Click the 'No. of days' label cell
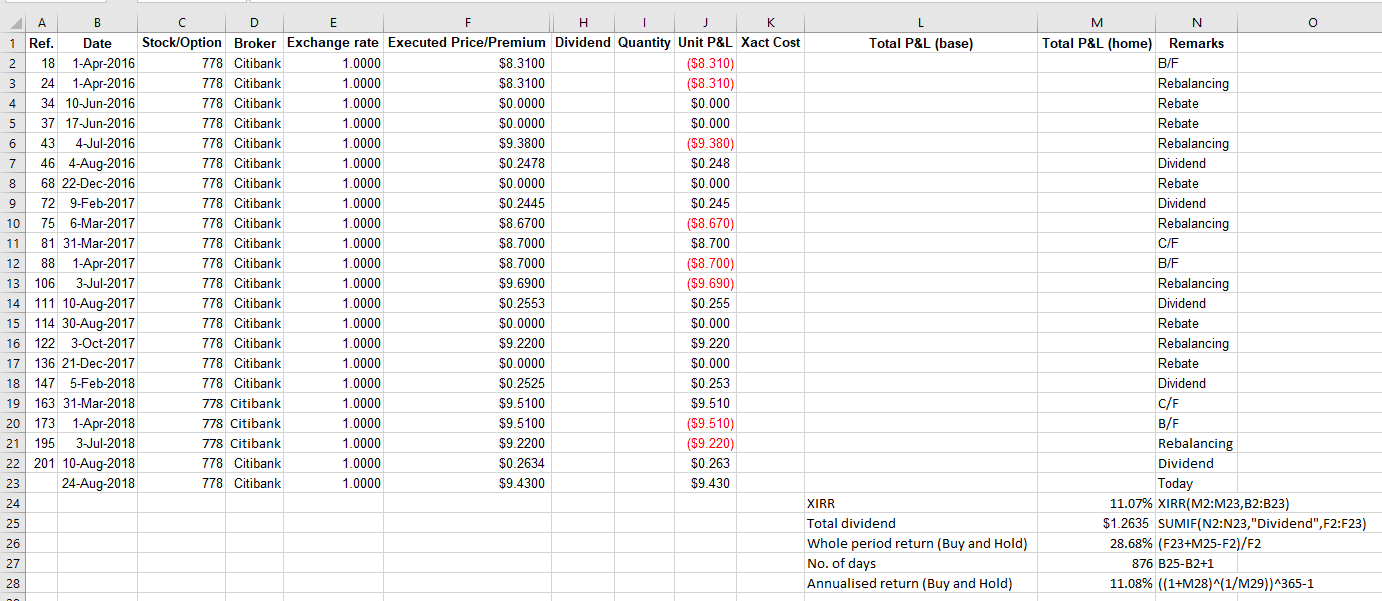 (x=920, y=563)
